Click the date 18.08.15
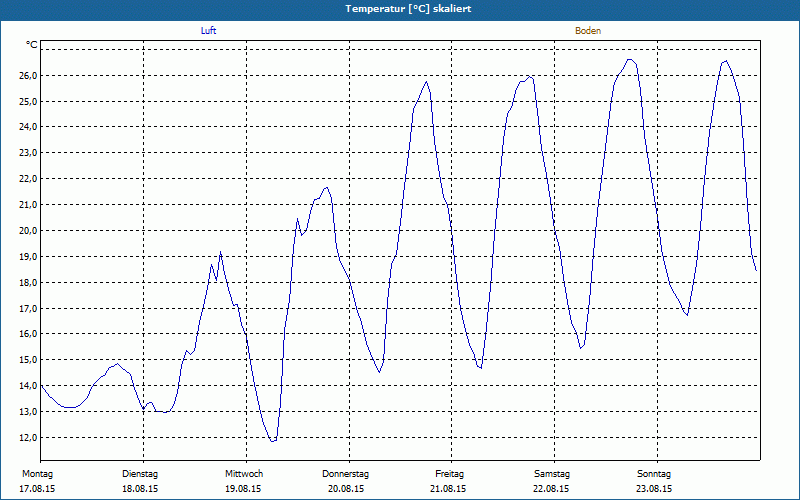800x500 pixels. point(140,489)
